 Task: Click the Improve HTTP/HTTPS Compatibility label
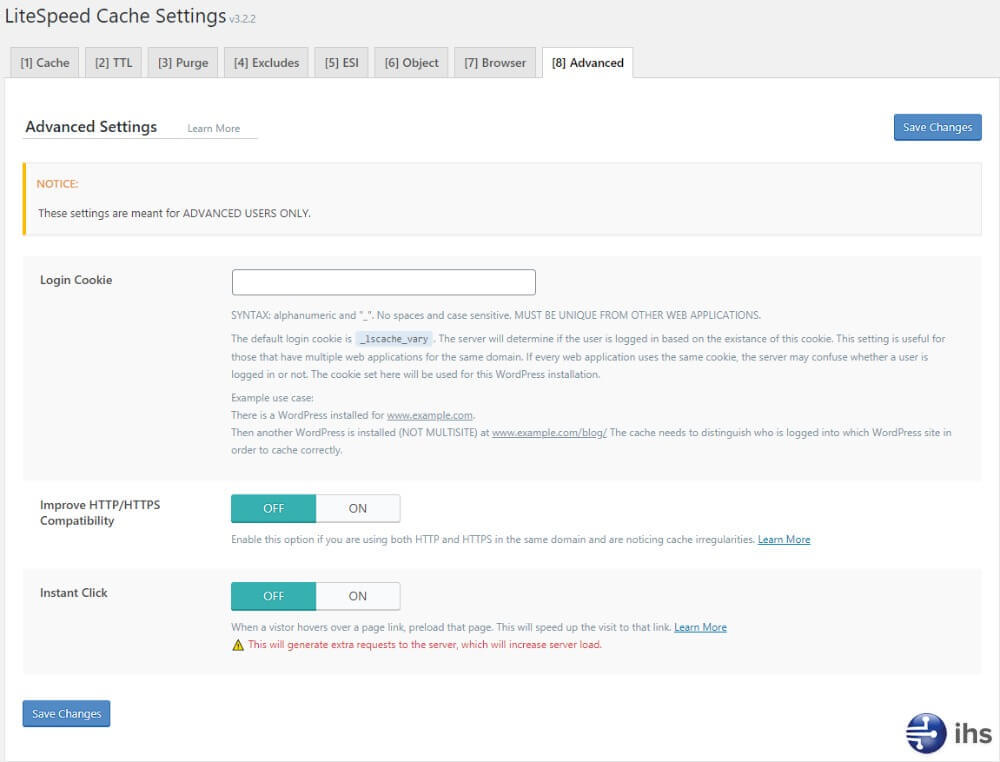(100, 513)
